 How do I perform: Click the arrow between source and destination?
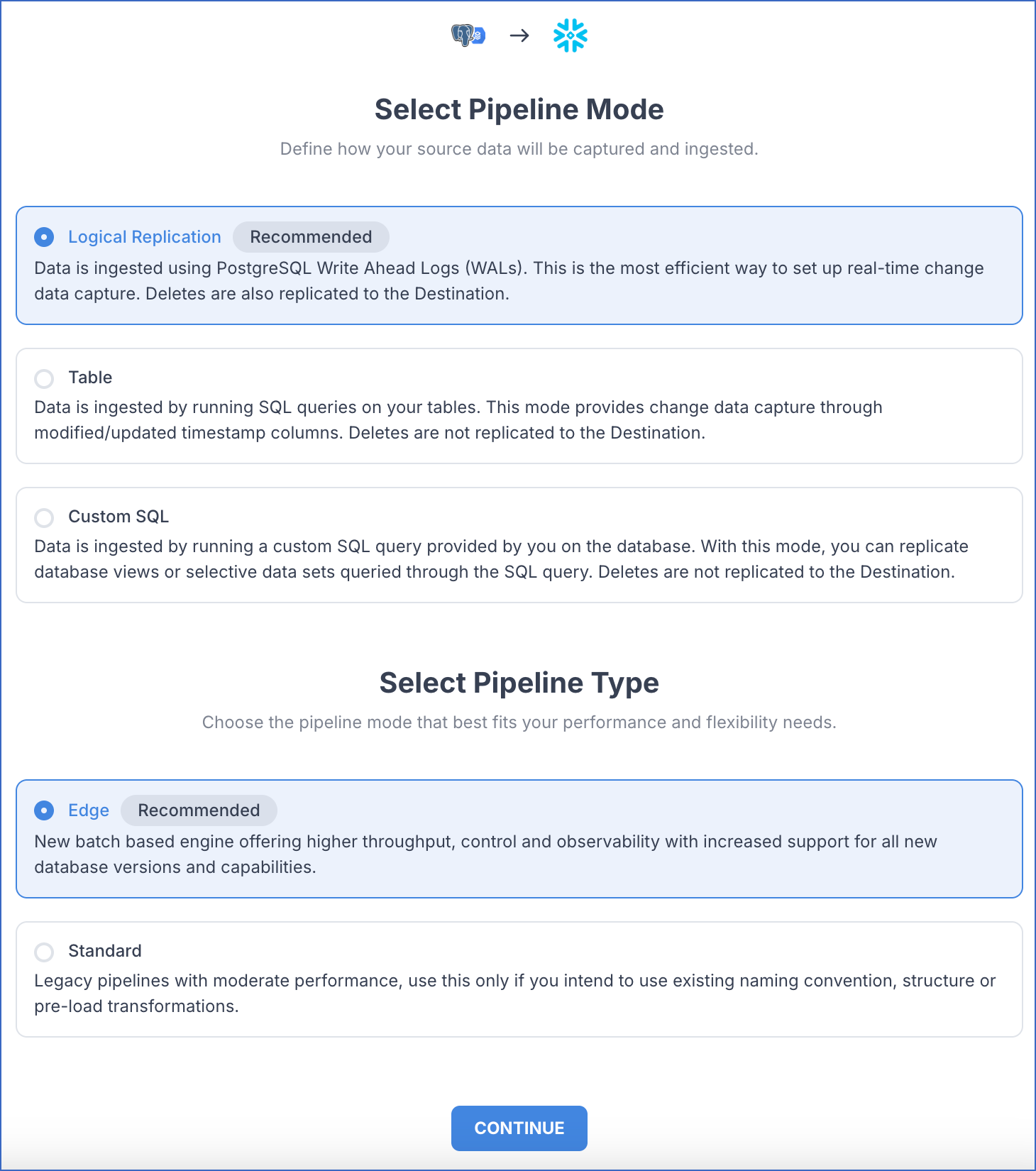click(519, 35)
